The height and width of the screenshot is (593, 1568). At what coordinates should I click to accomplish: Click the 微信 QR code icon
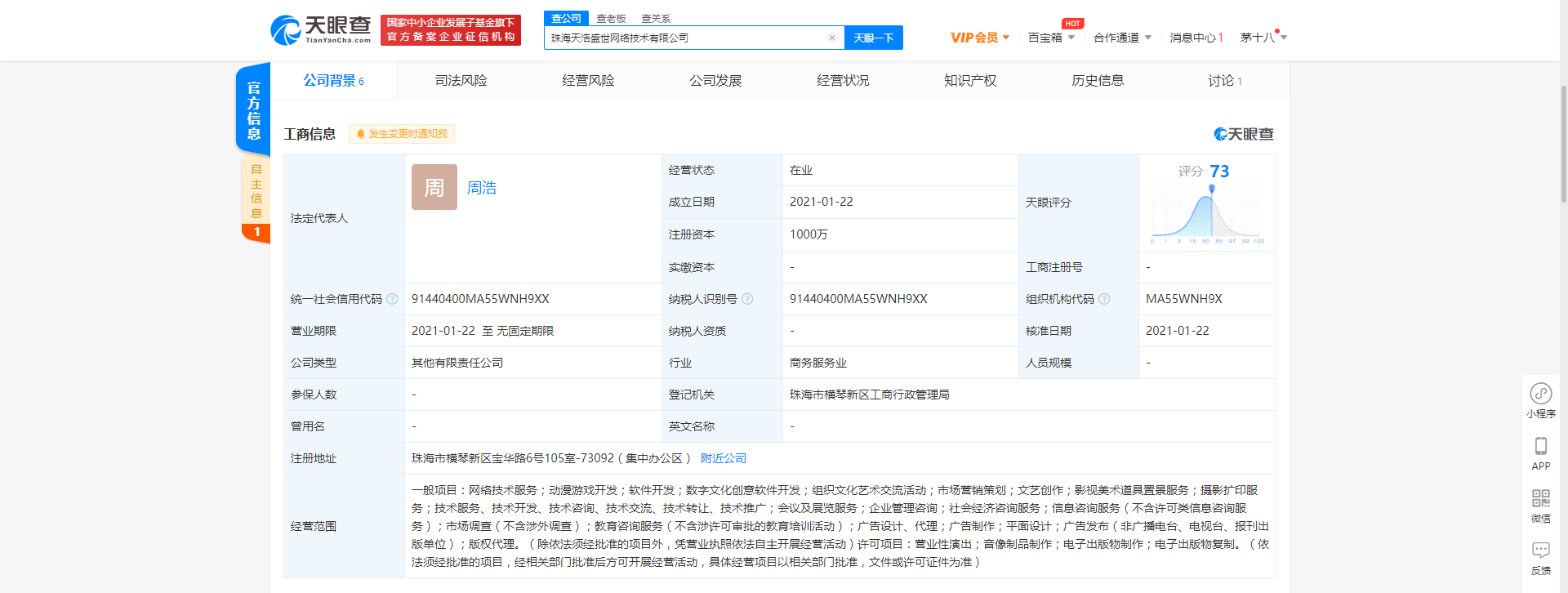point(1540,498)
